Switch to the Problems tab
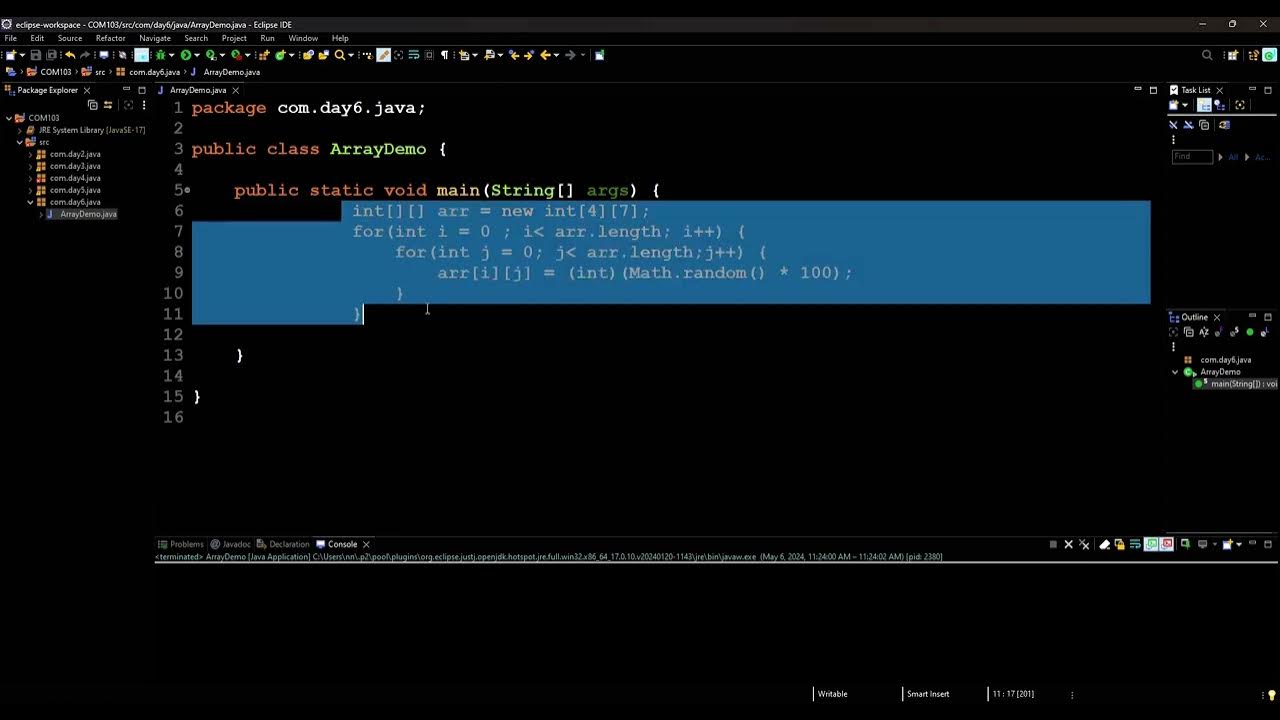1280x720 pixels. tap(180, 544)
